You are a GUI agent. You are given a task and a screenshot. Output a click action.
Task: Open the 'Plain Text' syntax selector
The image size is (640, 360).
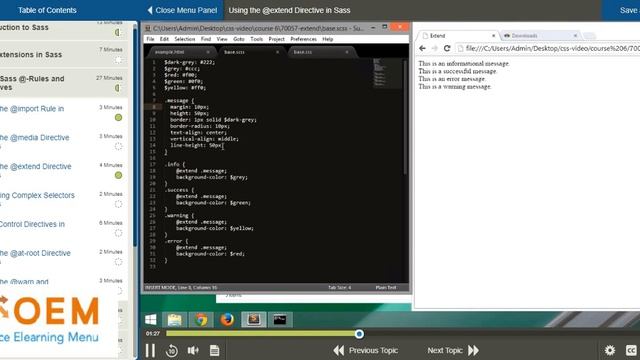coord(386,288)
